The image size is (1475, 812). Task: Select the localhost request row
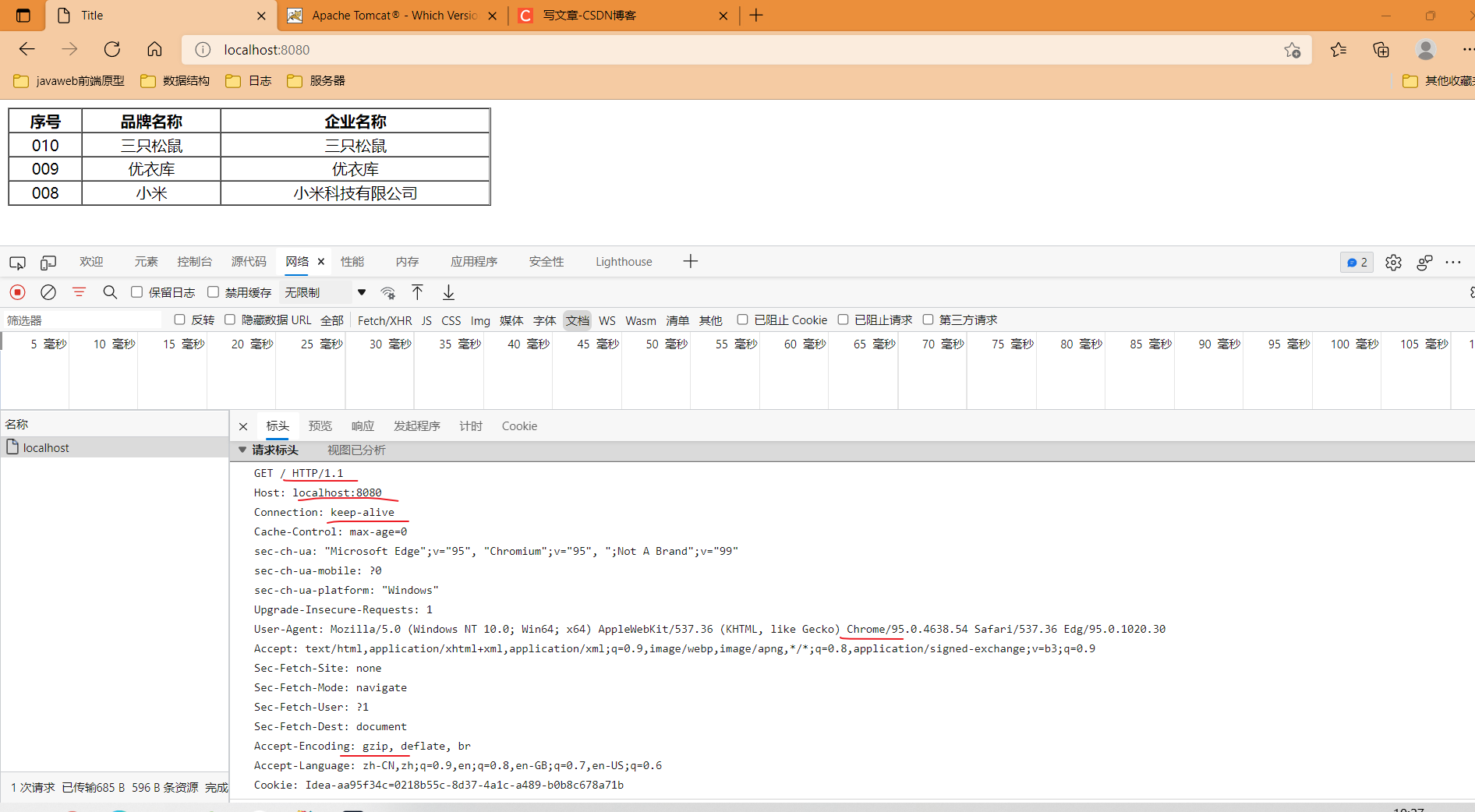115,447
